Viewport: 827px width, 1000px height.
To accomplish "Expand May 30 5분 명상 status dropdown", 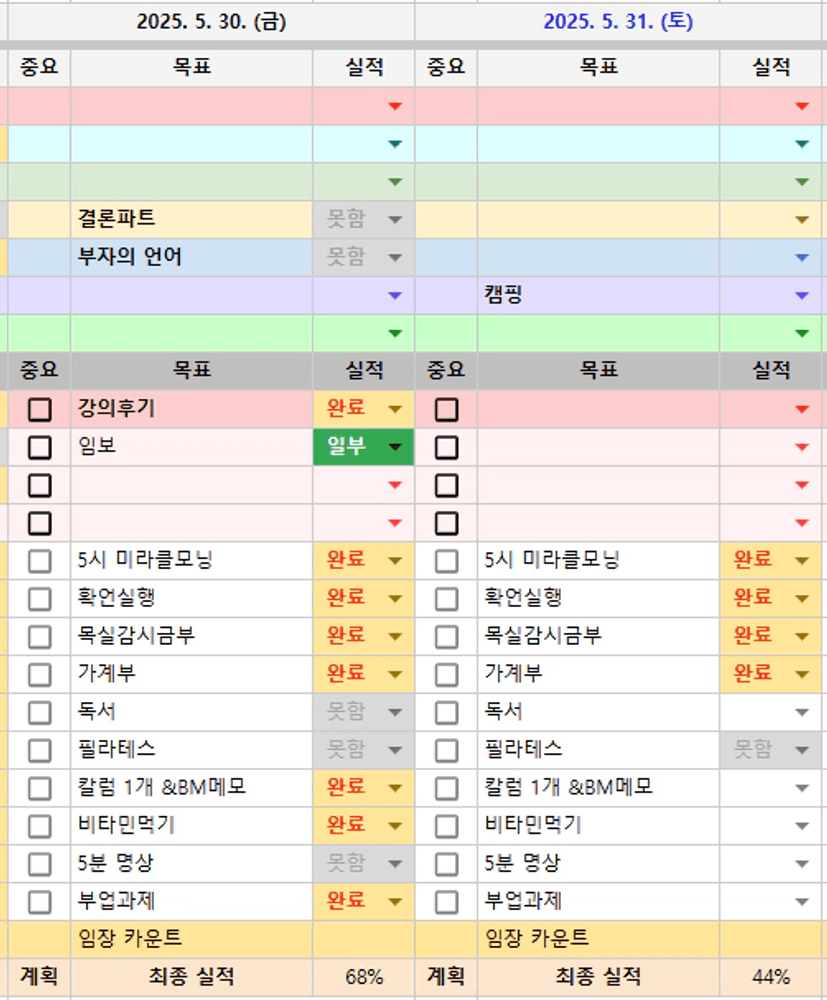I will [x=394, y=864].
